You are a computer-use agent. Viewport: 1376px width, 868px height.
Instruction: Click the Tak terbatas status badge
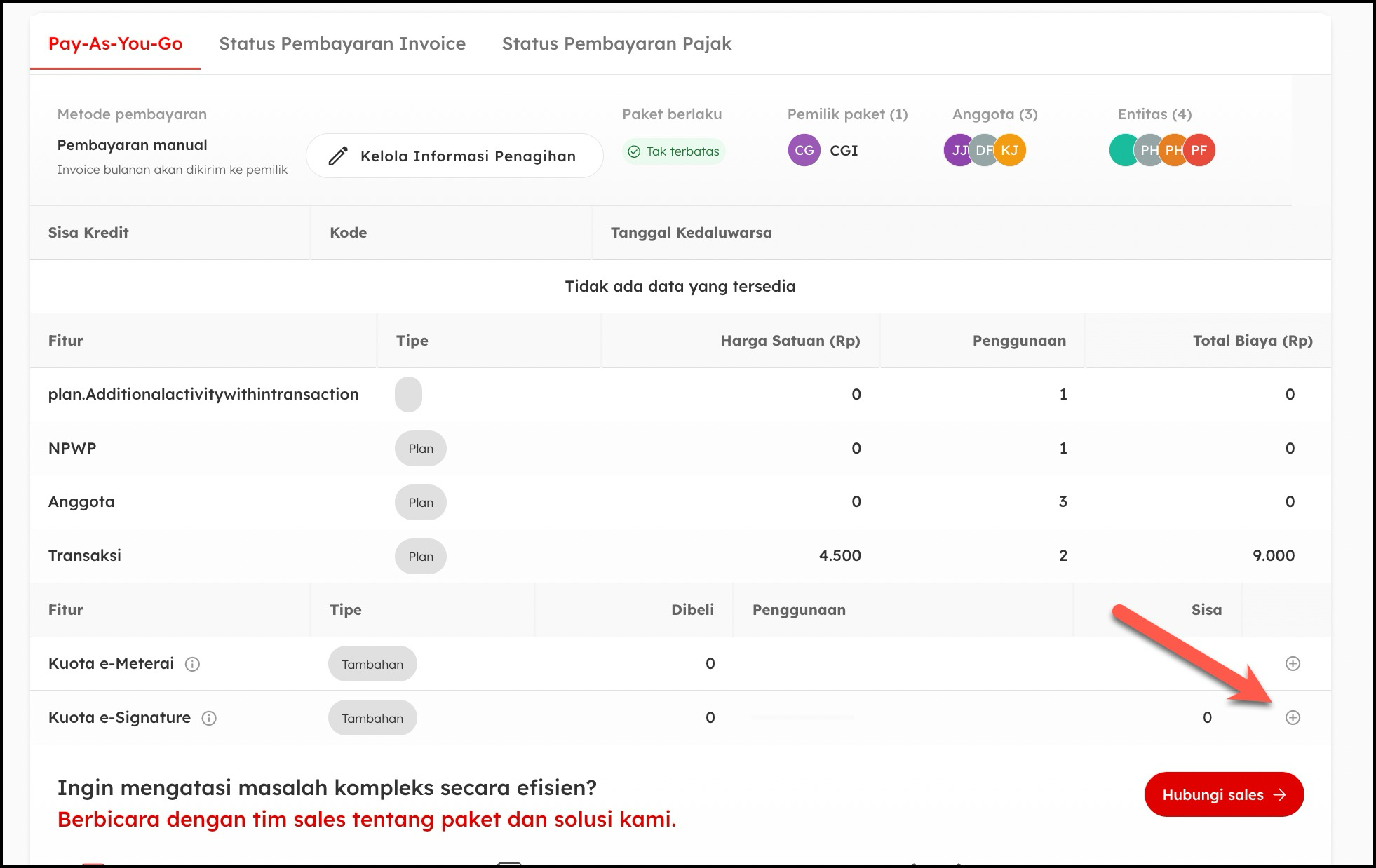(673, 151)
